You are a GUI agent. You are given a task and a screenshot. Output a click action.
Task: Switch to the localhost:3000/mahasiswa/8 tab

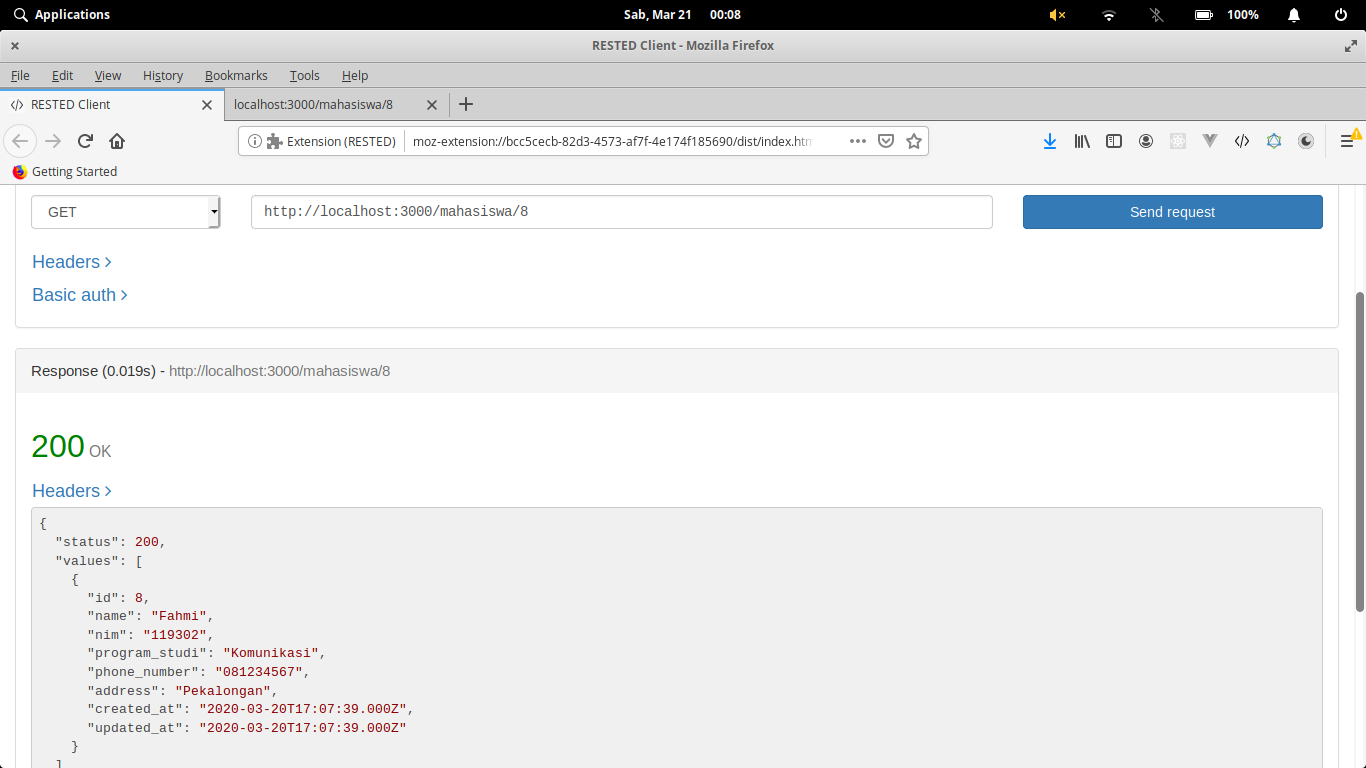point(312,104)
